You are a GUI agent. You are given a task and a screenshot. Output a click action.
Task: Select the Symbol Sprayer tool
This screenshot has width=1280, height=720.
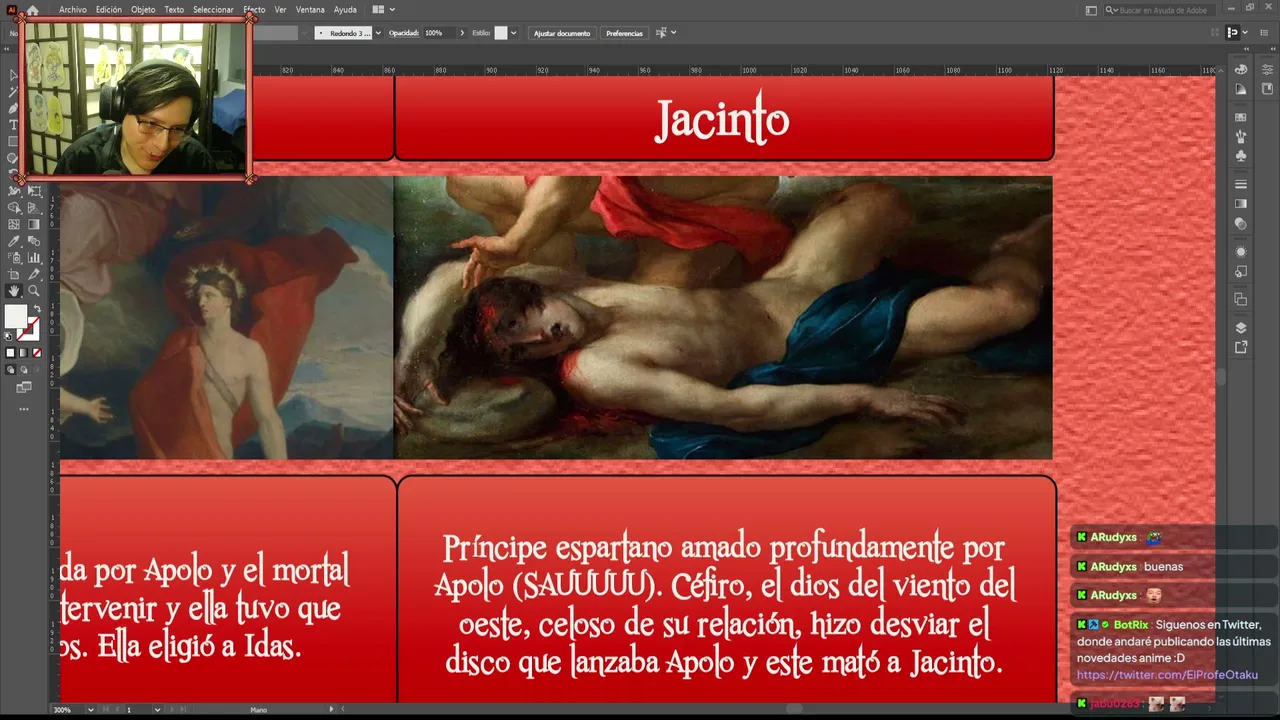point(14,257)
